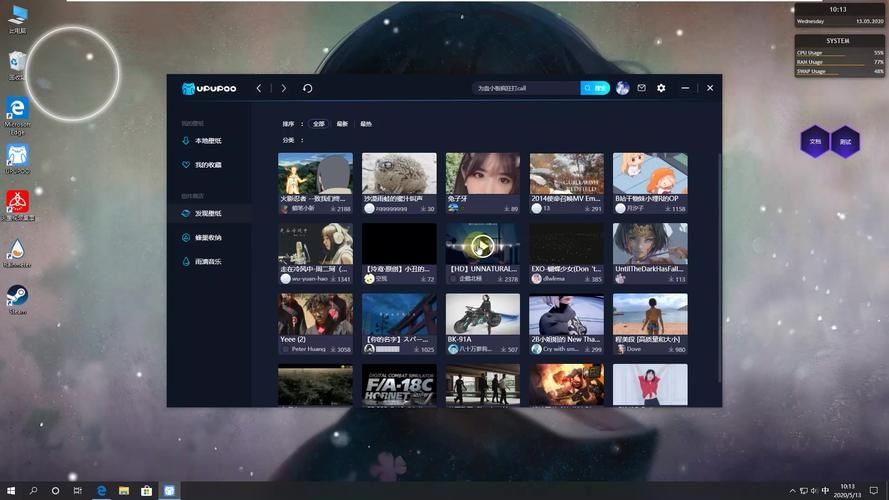Image resolution: width=889 pixels, height=500 pixels.
Task: Open the red-shirt dancer thumbnail
Action: coord(650,385)
